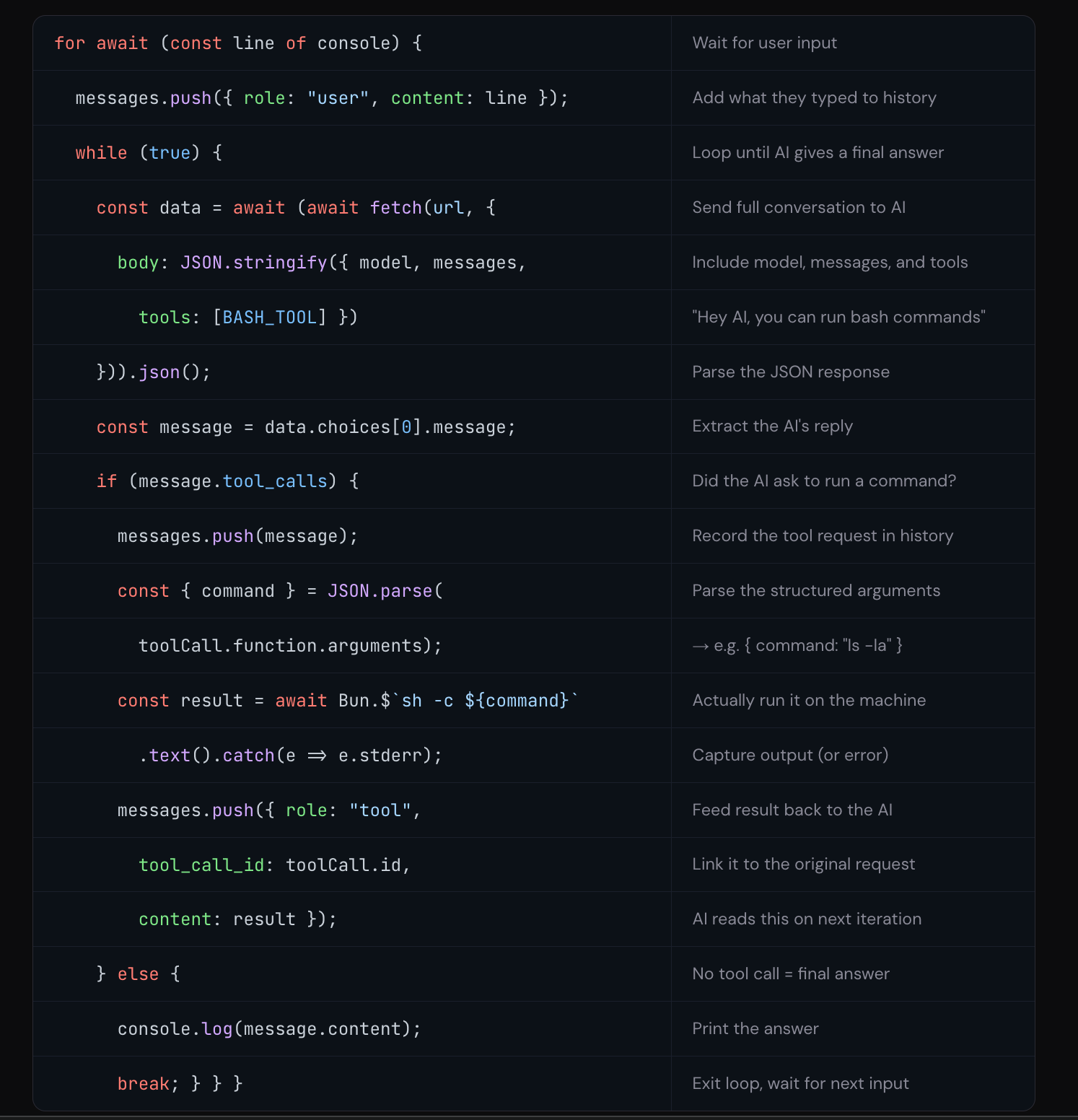The width and height of the screenshot is (1078, 1120).
Task: Click the 'while (true) {' code line
Action: [x=149, y=153]
